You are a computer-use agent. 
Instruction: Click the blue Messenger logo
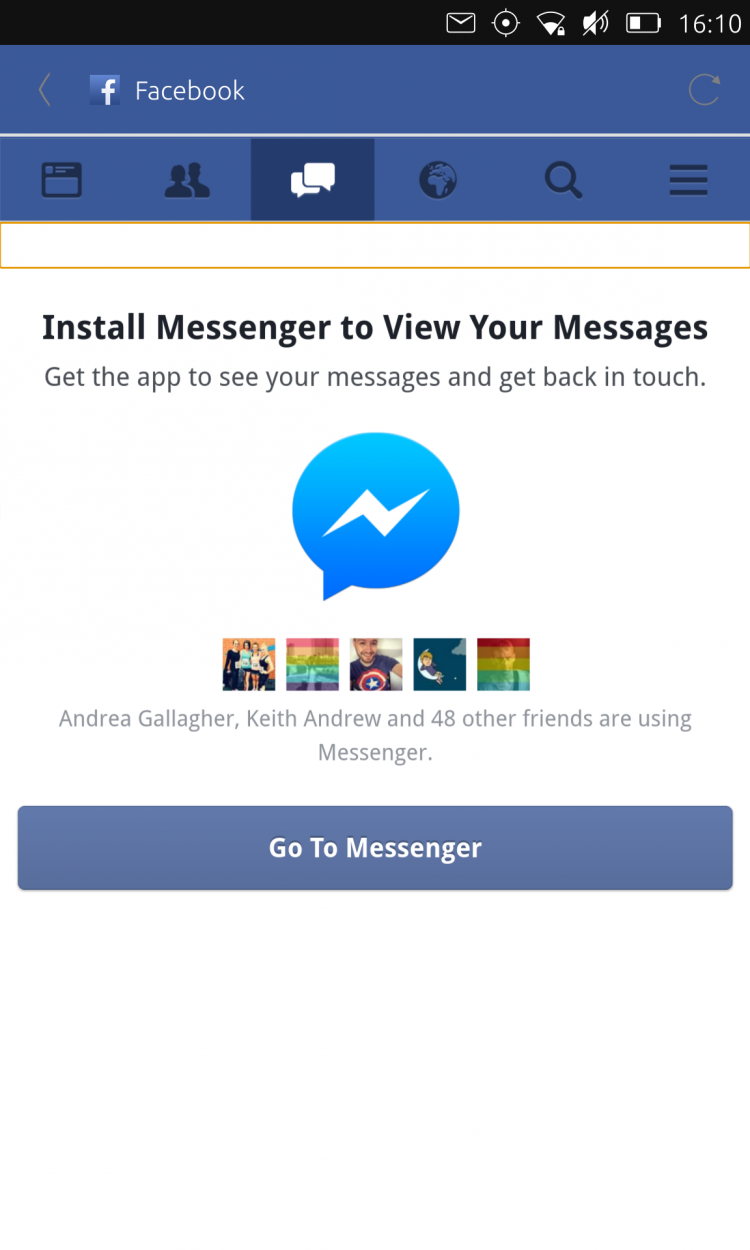(x=376, y=516)
